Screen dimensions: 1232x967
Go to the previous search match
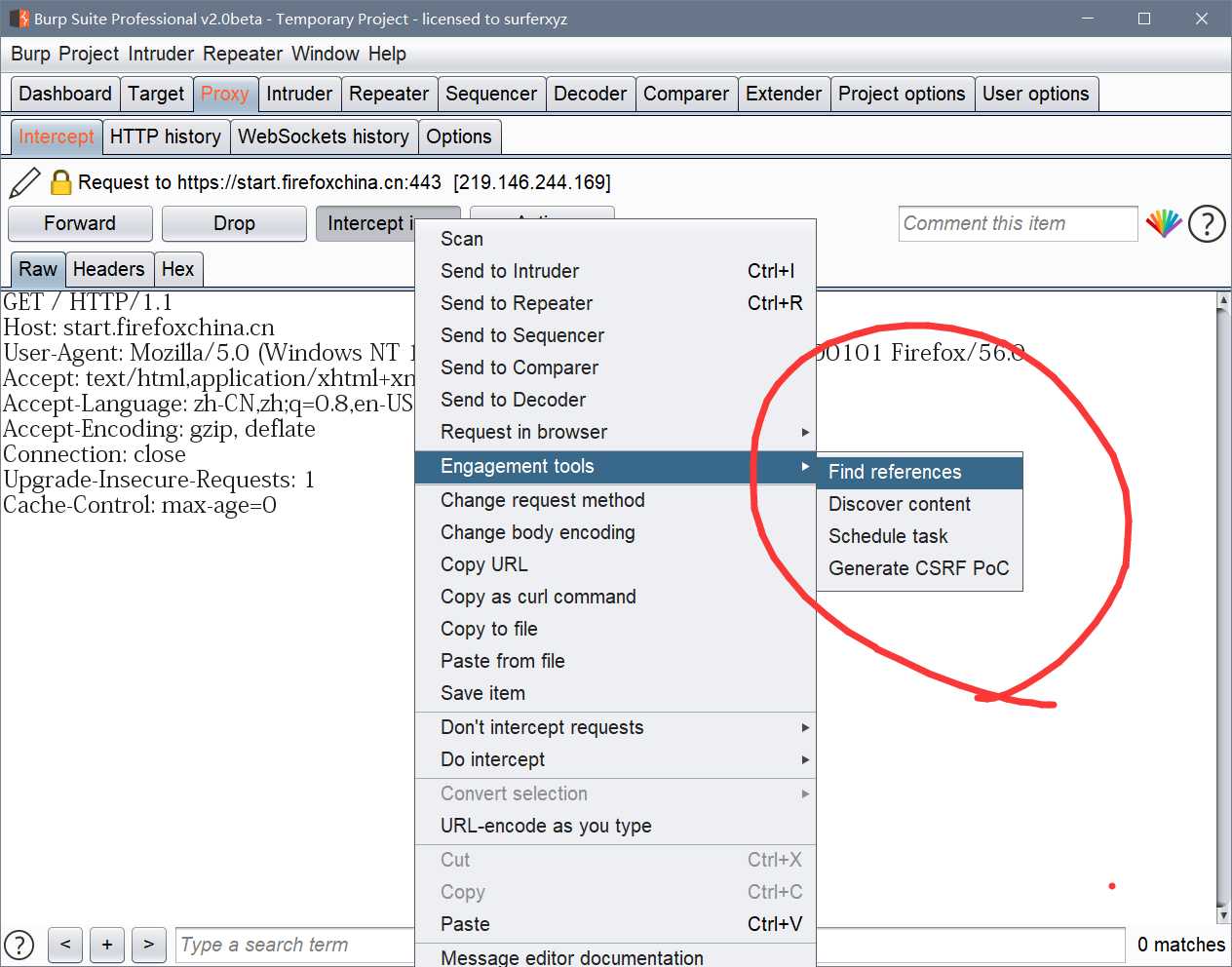coord(65,944)
